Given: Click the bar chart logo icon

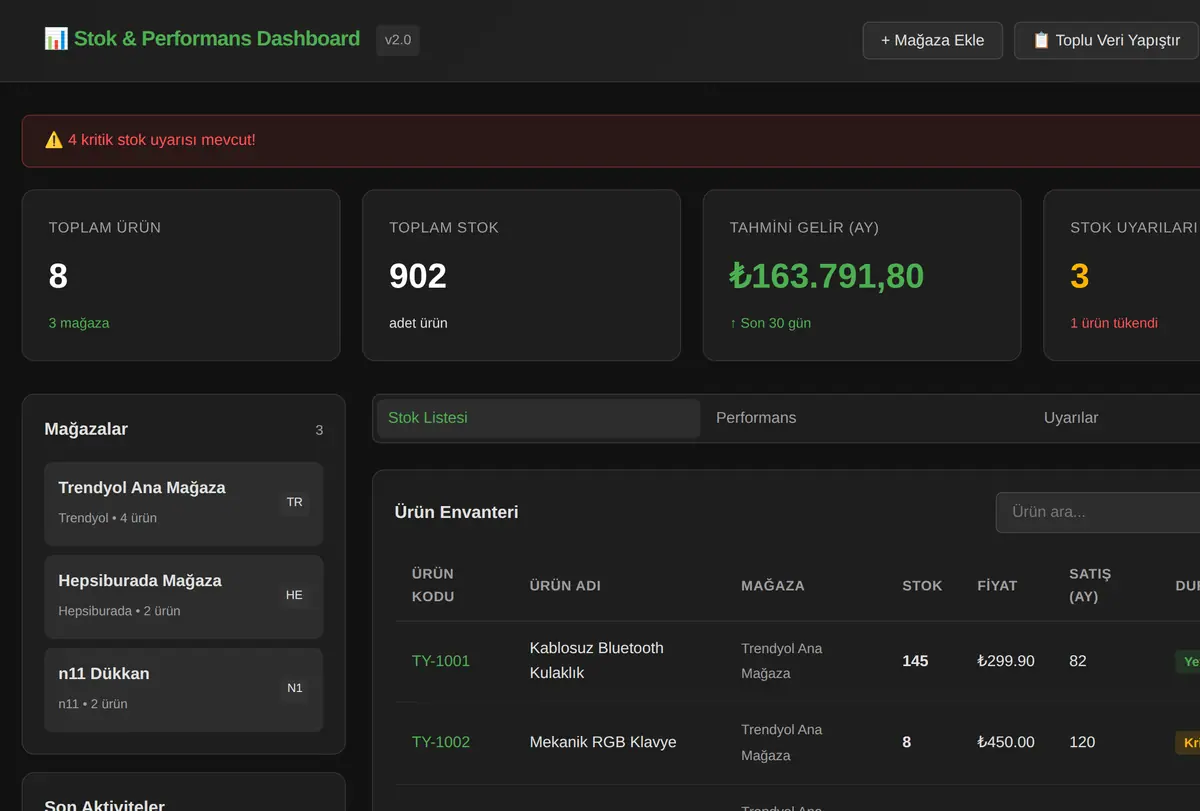Looking at the screenshot, I should (56, 39).
